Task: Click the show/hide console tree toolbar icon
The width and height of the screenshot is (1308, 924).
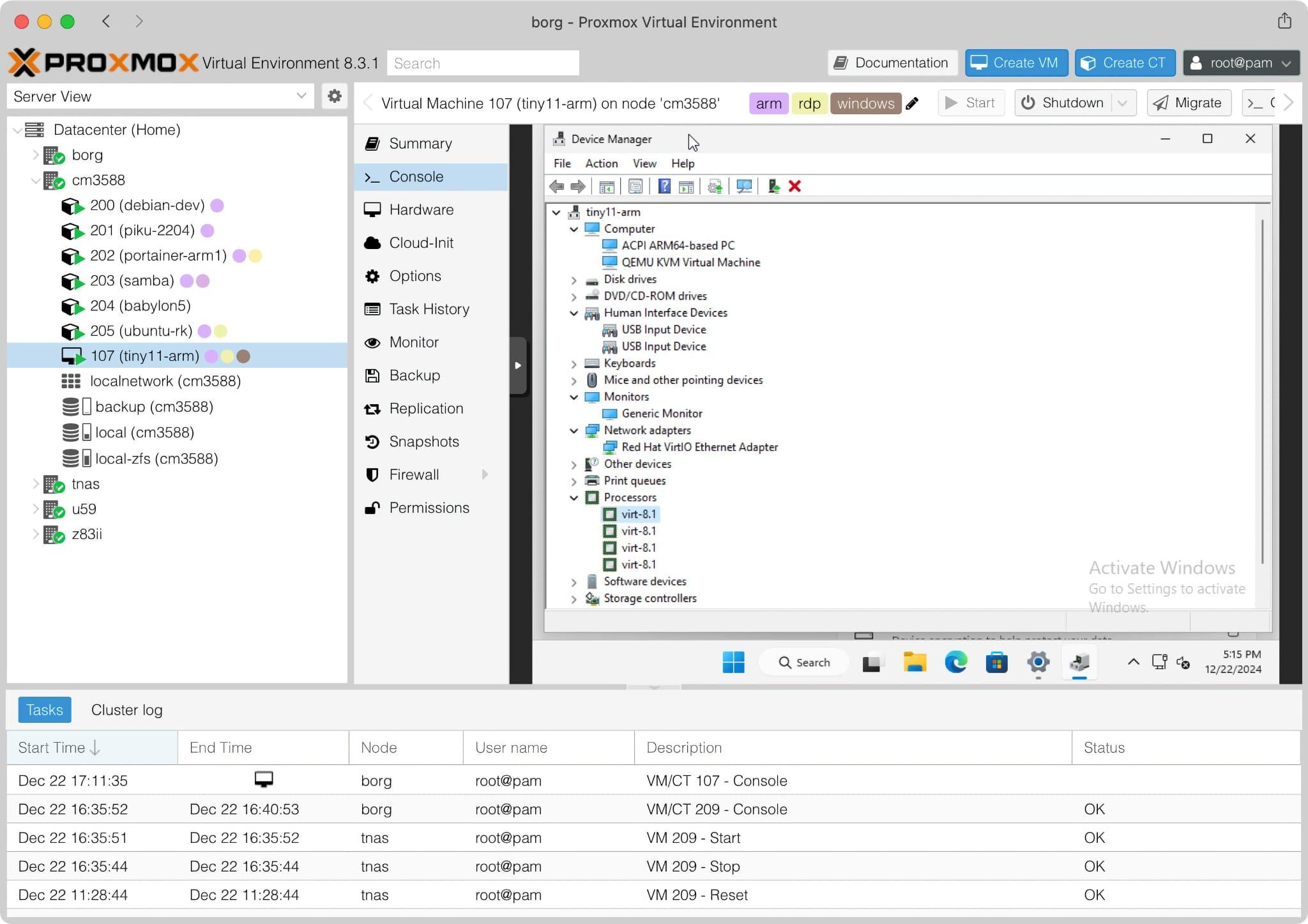Action: (607, 186)
